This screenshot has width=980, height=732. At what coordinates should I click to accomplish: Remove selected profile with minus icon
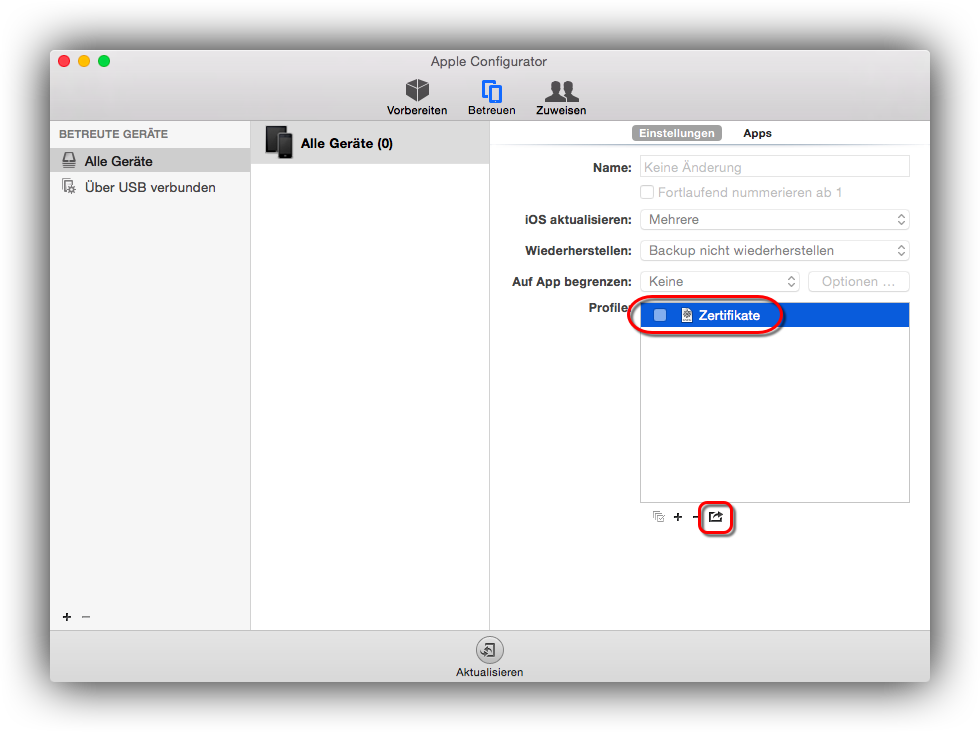click(x=696, y=517)
